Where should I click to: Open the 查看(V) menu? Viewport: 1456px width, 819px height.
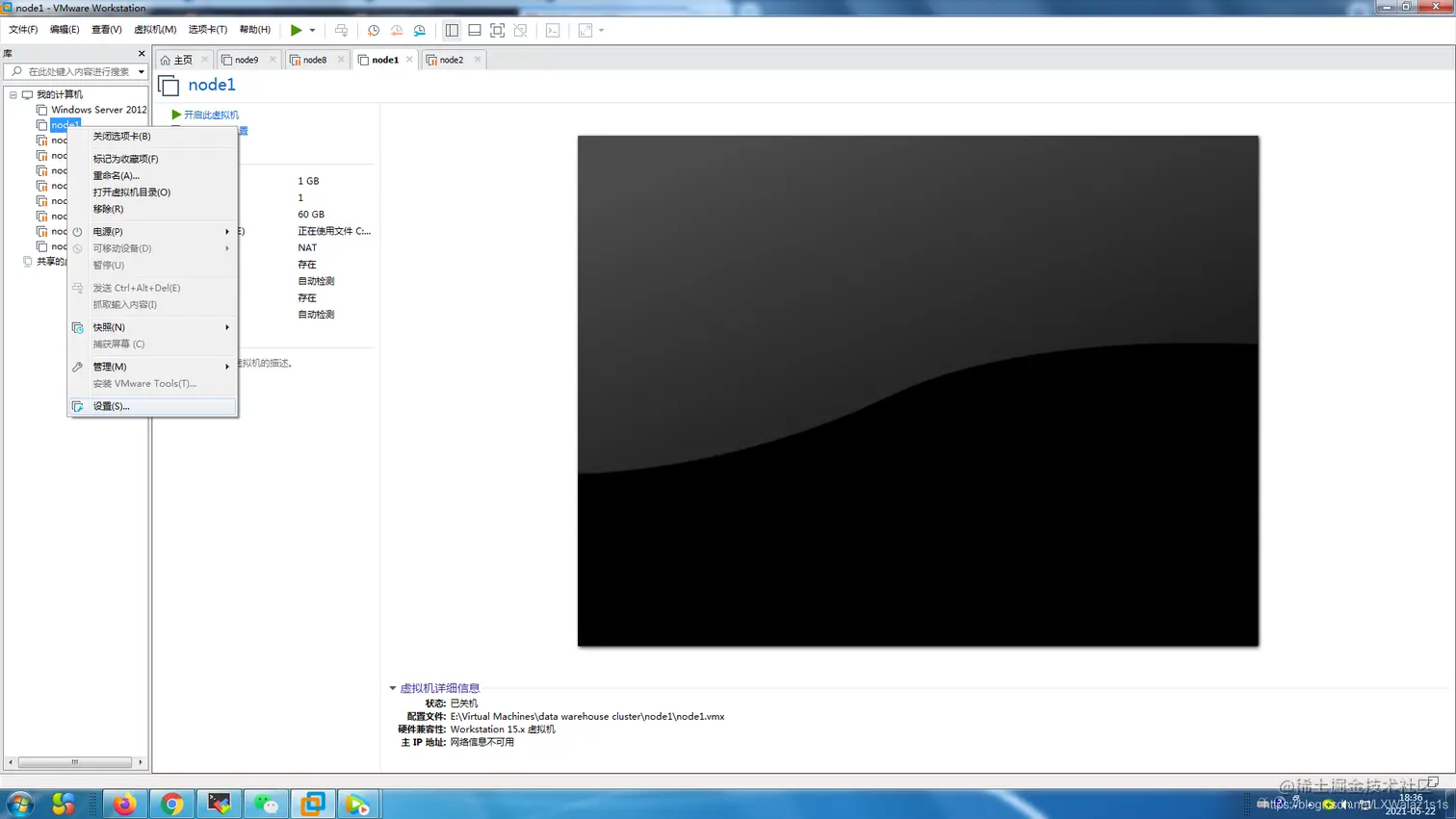point(106,30)
